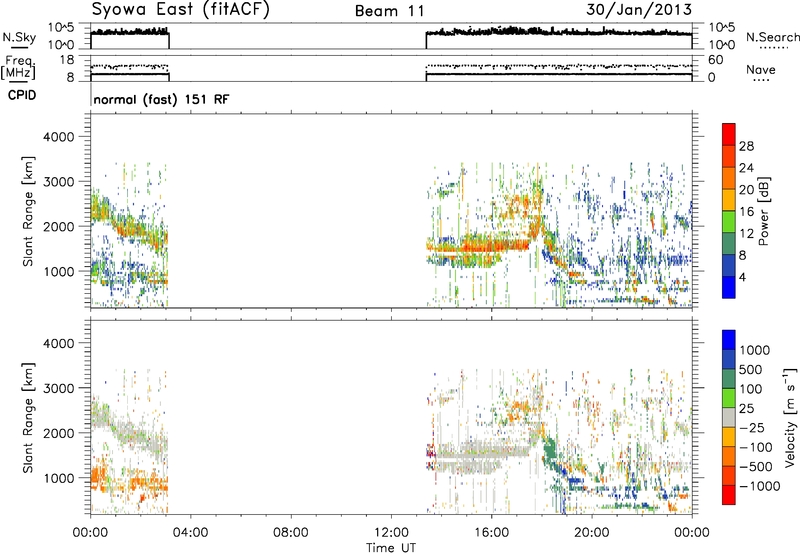Click the "Power [dB]" colorbar title
800x554 pixels.
point(764,212)
